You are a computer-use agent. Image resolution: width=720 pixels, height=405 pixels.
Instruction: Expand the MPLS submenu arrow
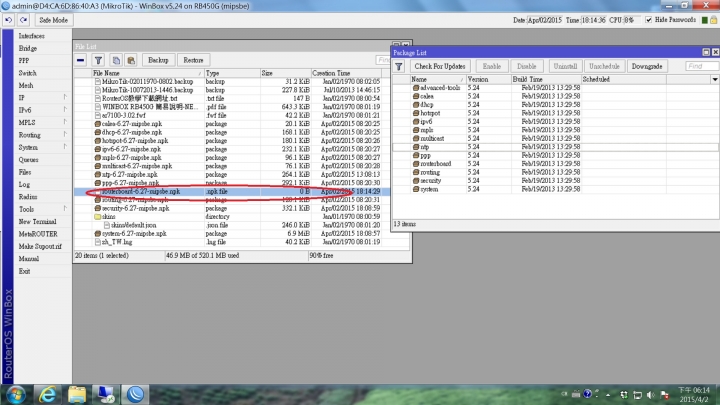(x=65, y=122)
